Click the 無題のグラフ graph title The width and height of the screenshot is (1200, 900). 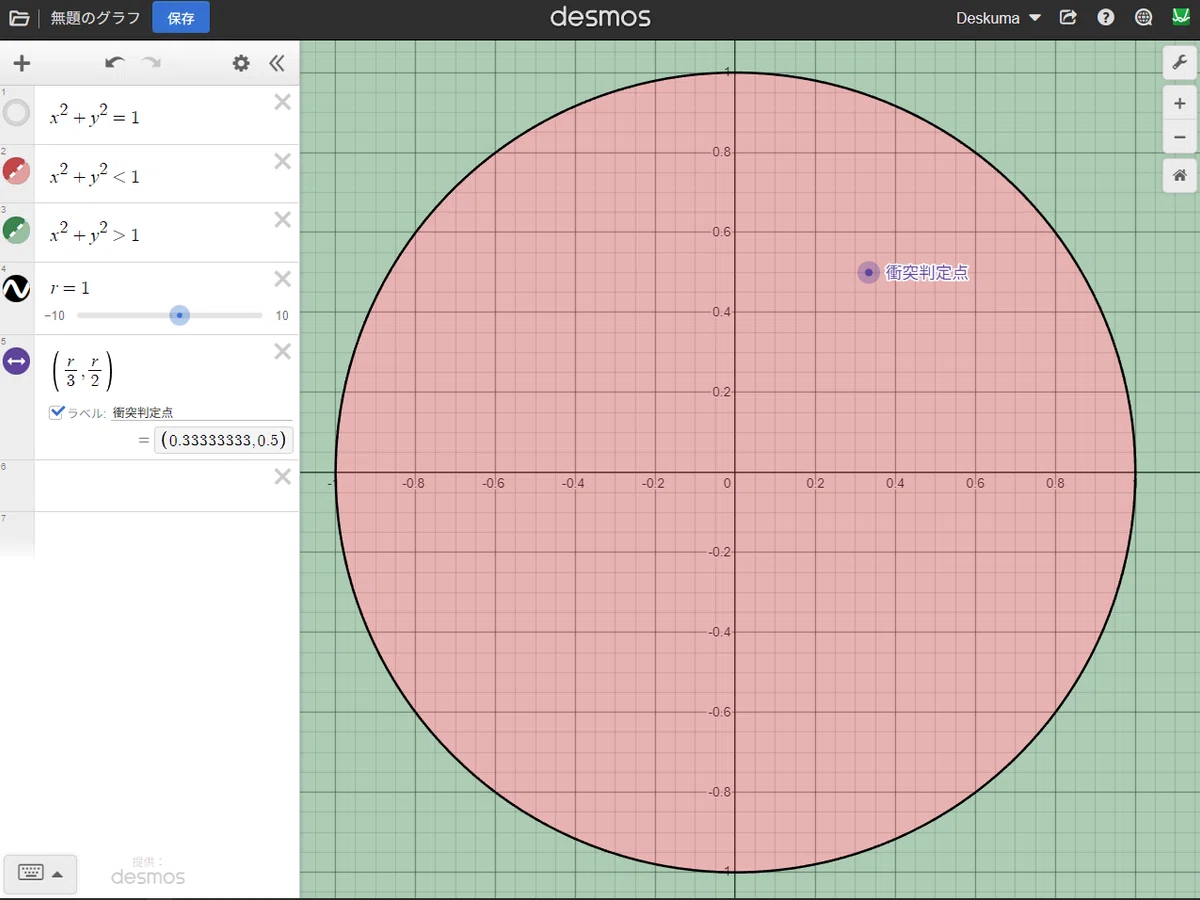[x=95, y=18]
